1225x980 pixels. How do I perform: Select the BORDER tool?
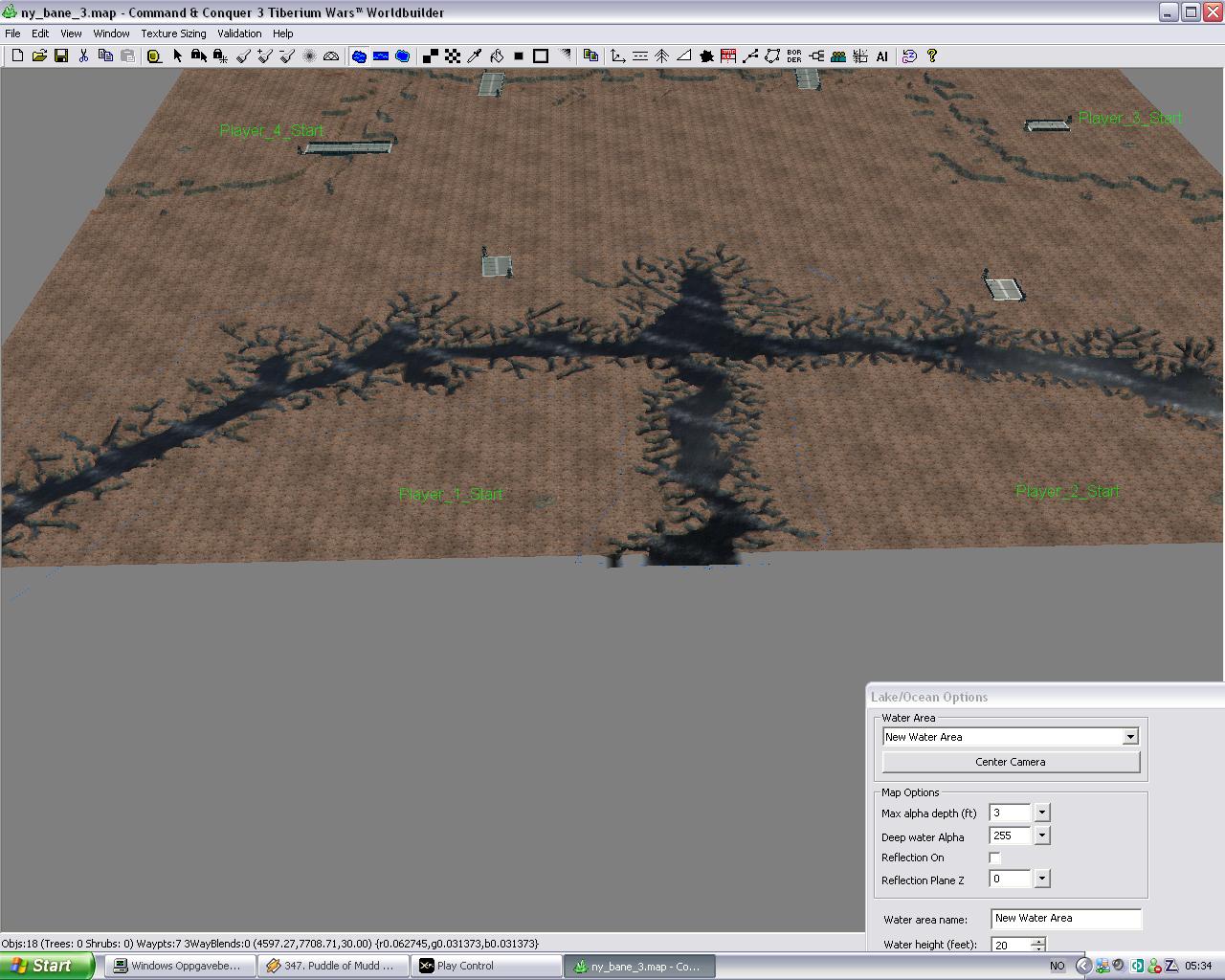click(x=794, y=56)
